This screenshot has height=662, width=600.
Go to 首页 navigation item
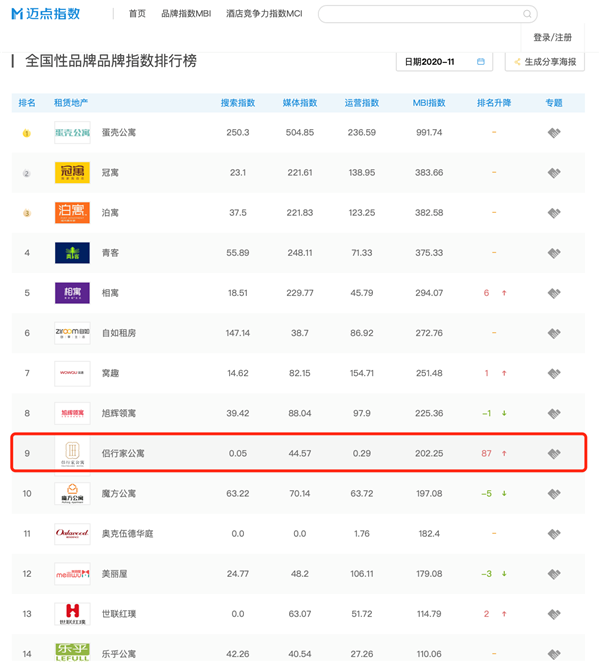[x=137, y=14]
